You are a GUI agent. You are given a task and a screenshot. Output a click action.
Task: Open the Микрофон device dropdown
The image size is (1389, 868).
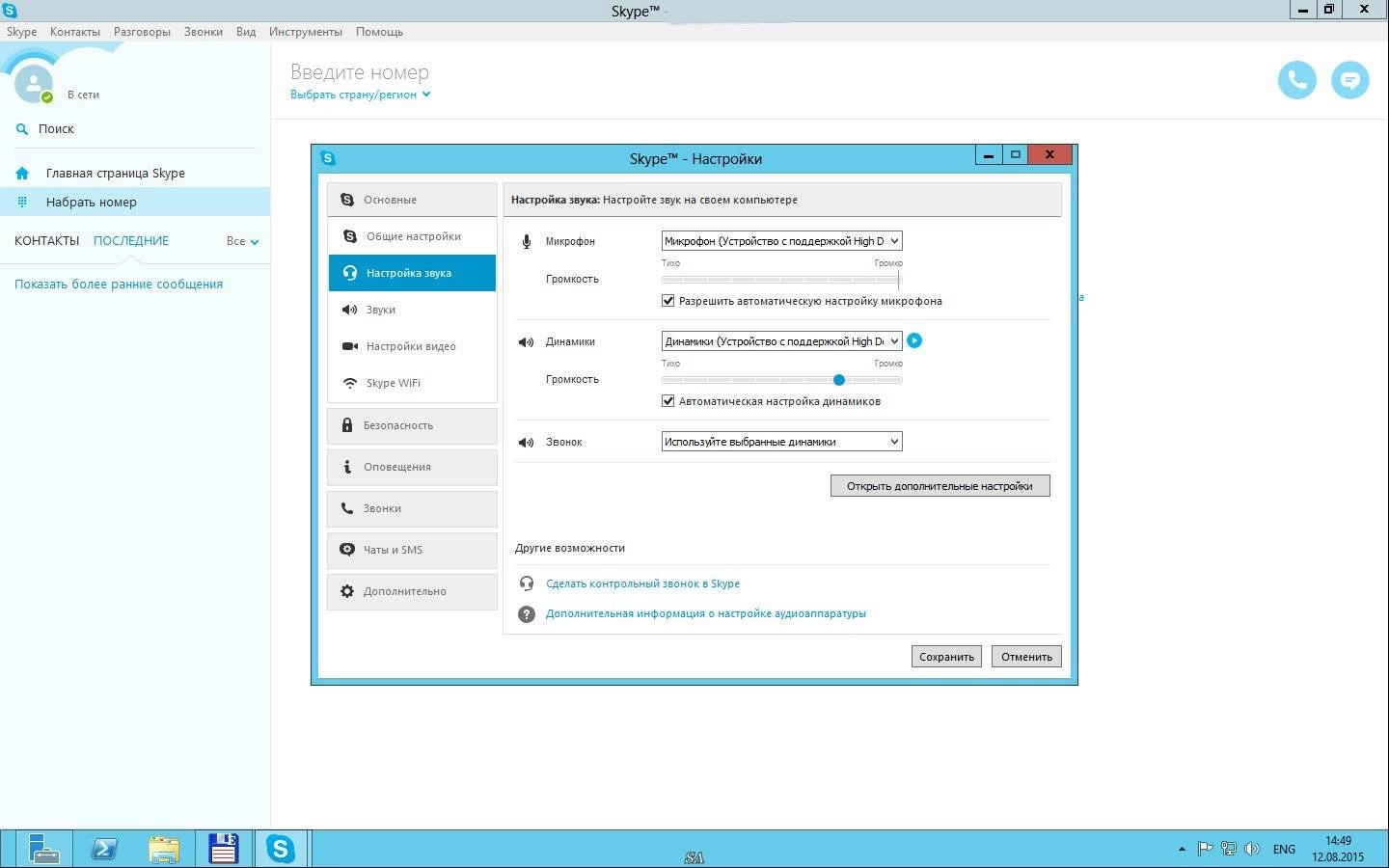point(781,241)
